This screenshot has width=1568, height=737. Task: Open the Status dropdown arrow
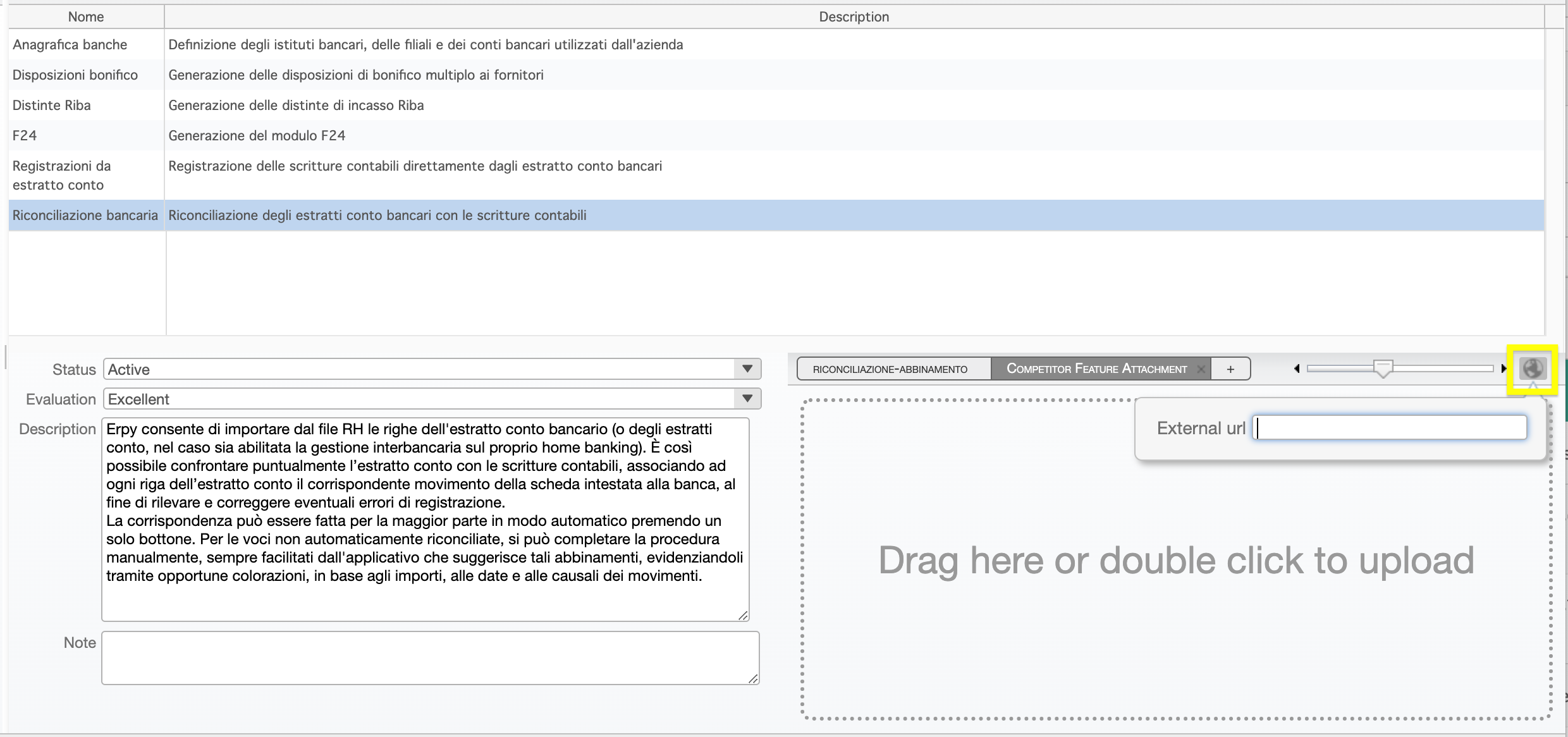(747, 369)
